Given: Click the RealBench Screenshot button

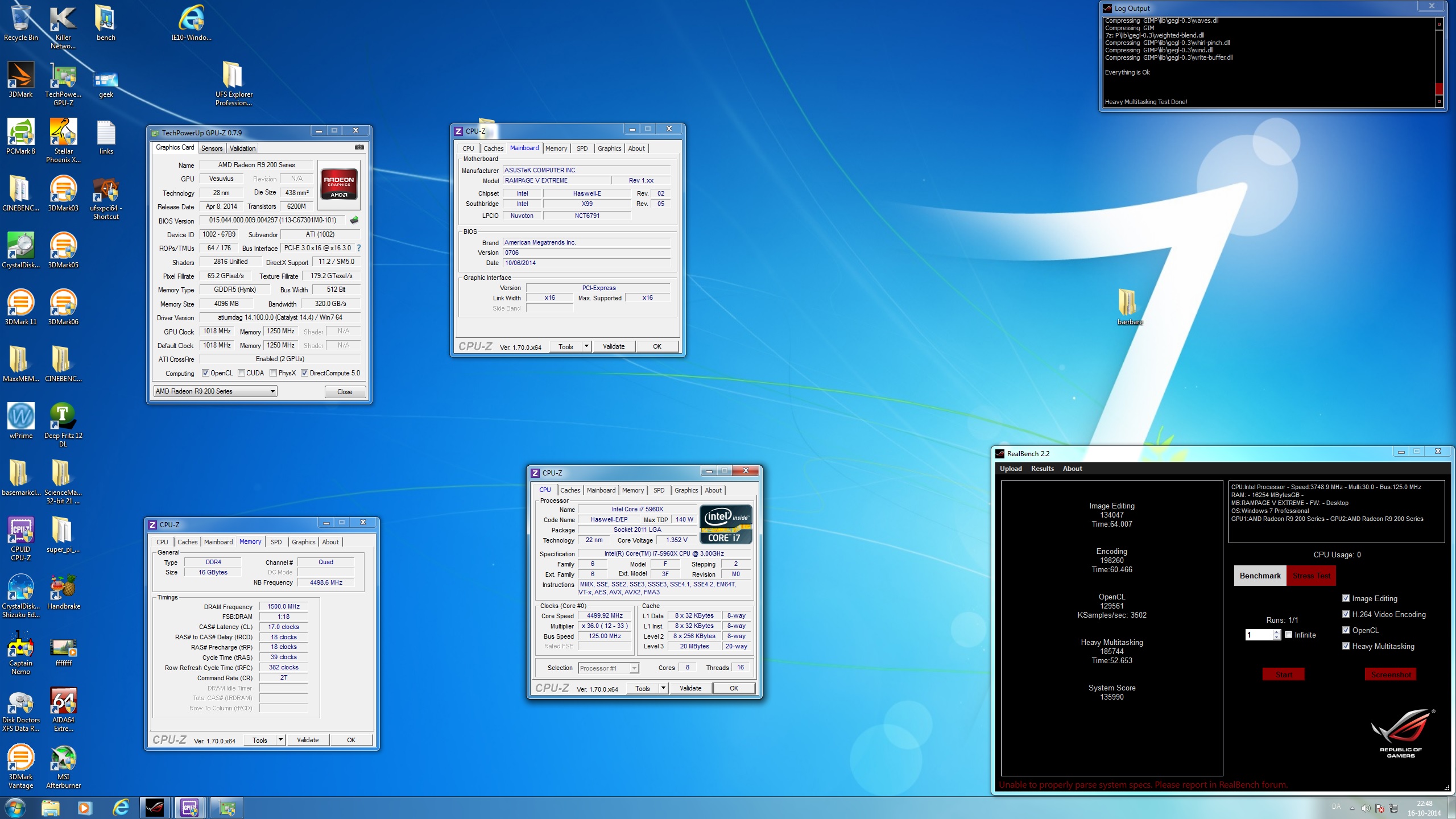Looking at the screenshot, I should click(x=1391, y=675).
